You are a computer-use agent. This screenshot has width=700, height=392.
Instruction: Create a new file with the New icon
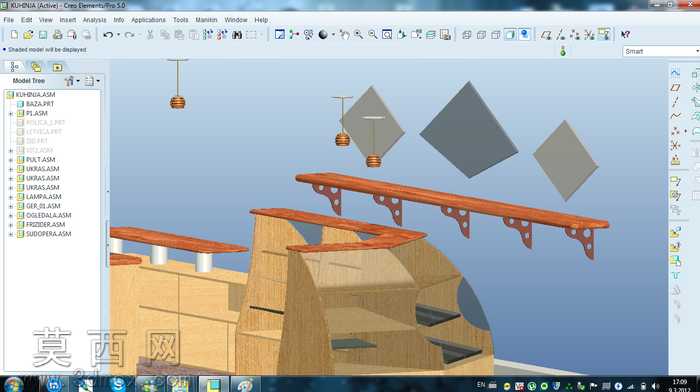coord(14,34)
